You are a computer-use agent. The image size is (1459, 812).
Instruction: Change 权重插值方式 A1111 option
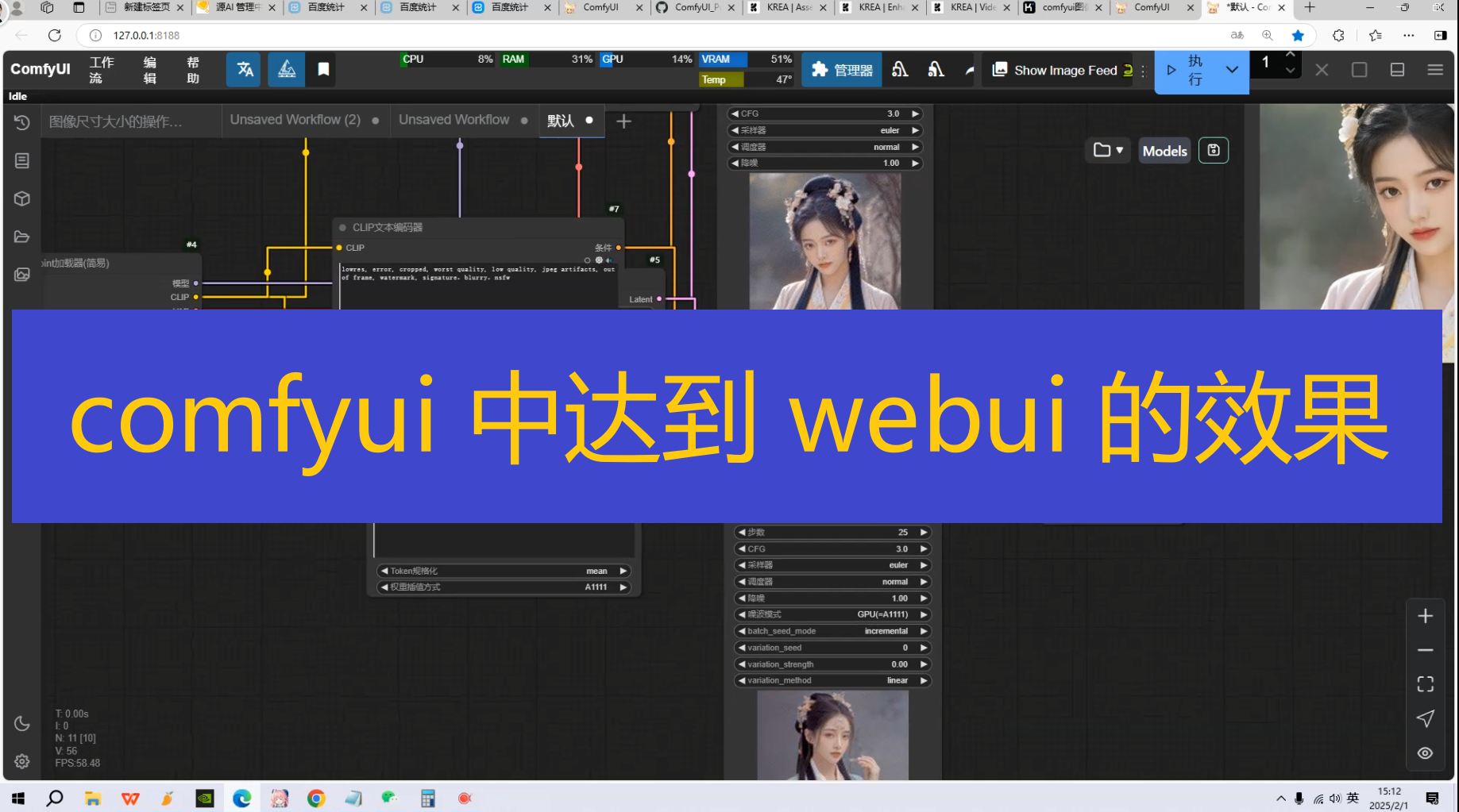[504, 587]
